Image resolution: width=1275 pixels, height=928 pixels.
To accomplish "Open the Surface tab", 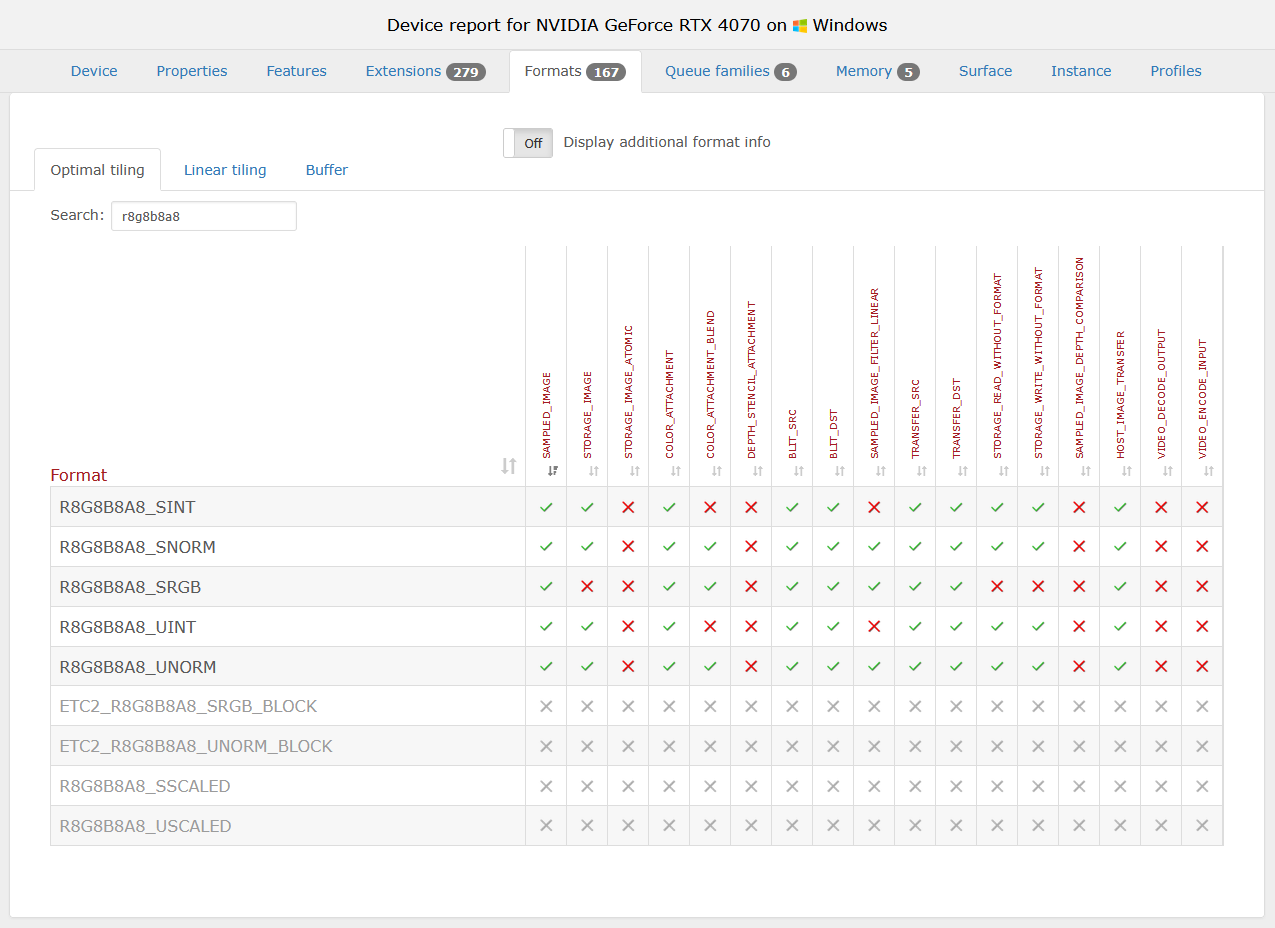I will click(x=985, y=71).
